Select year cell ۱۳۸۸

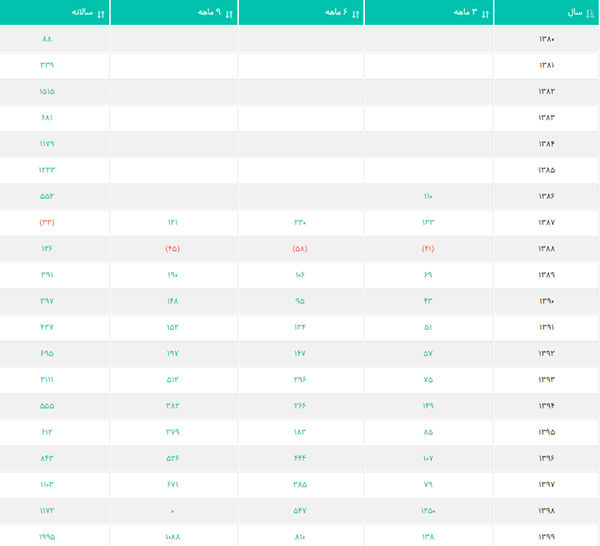546,249
